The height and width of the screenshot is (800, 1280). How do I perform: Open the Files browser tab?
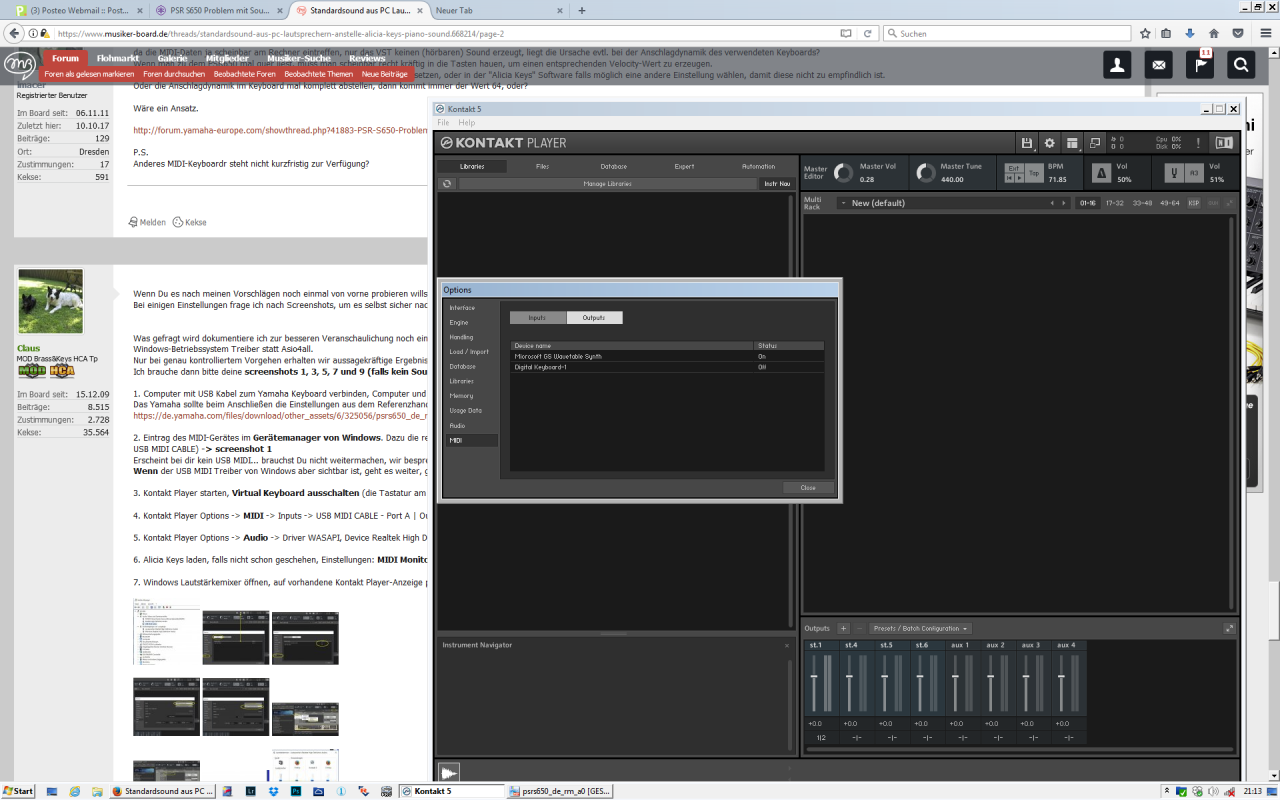pyautogui.click(x=542, y=167)
